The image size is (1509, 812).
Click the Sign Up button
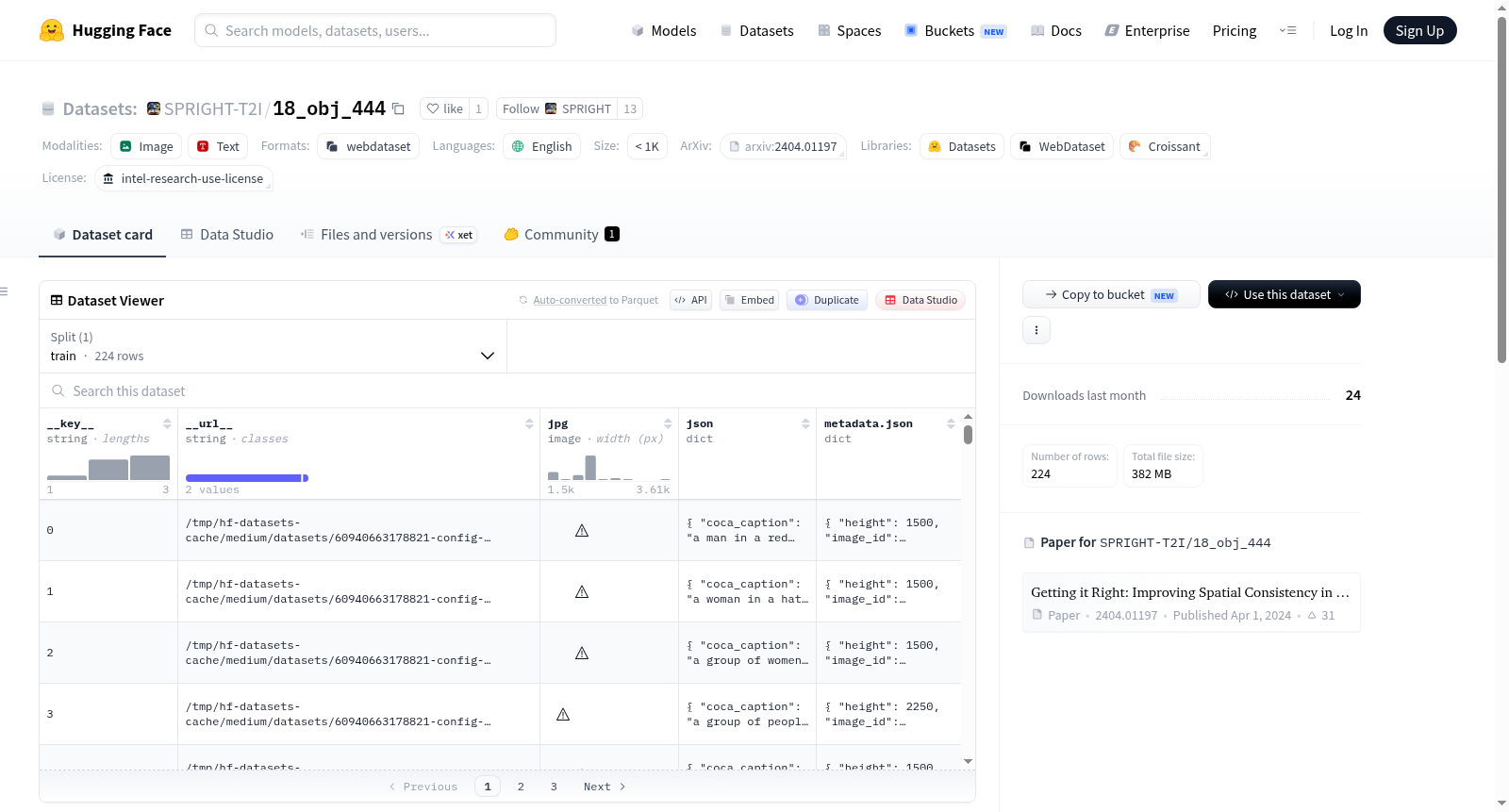(1419, 30)
